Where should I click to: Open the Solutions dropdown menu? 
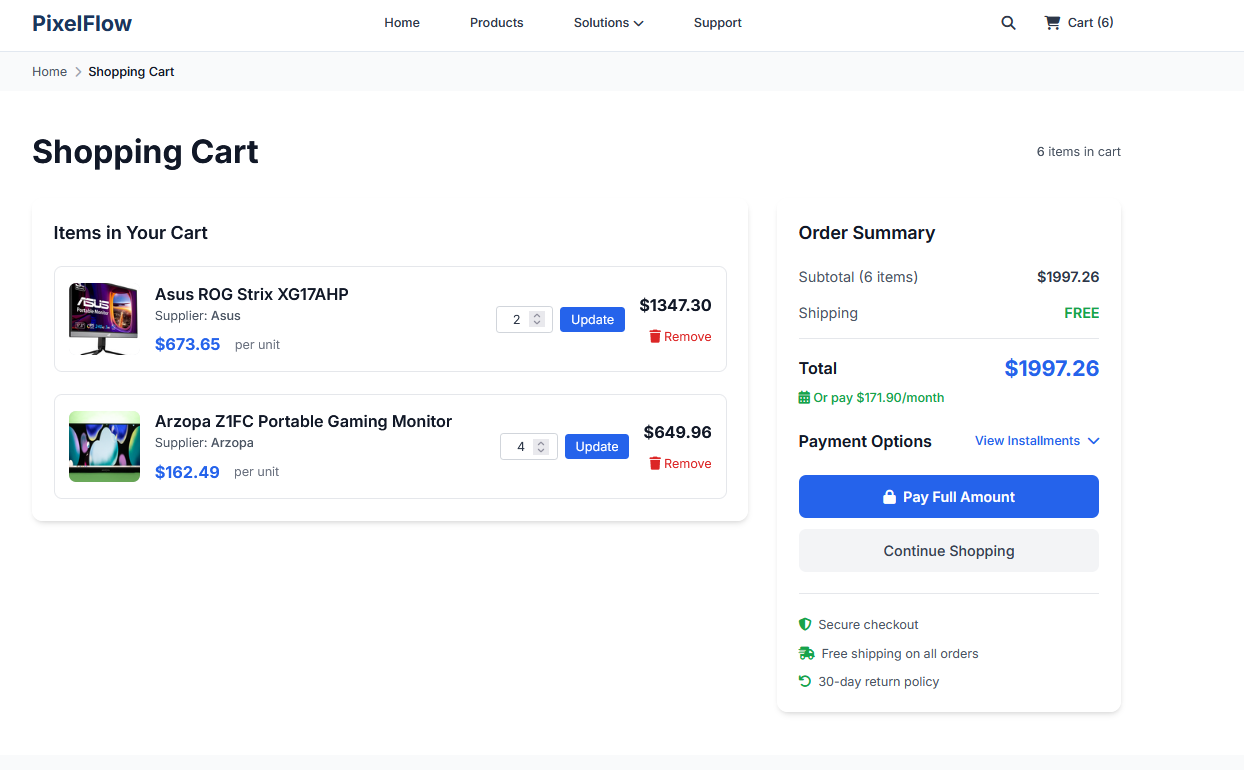[608, 23]
